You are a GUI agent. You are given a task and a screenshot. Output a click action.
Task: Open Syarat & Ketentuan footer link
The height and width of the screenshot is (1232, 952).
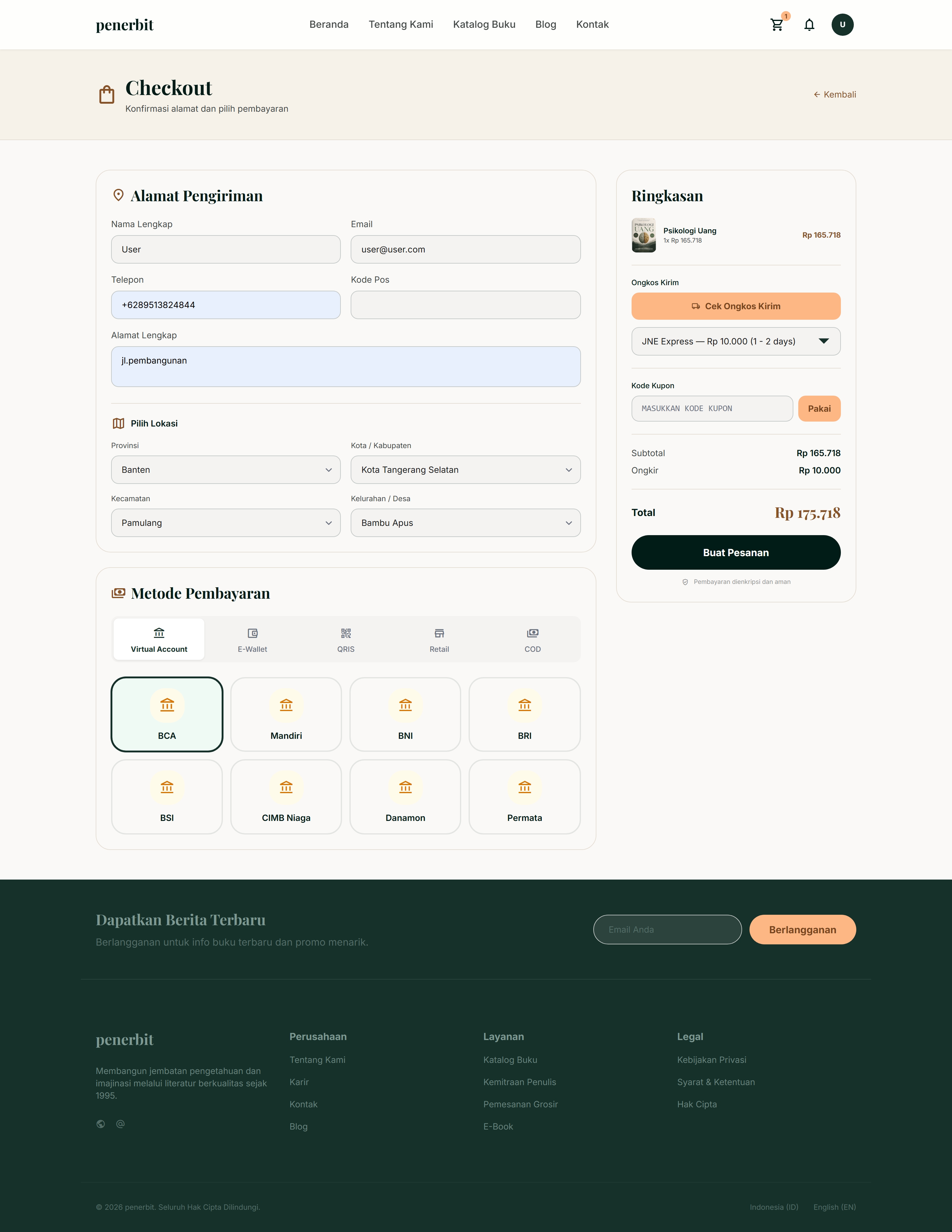[x=716, y=1082]
